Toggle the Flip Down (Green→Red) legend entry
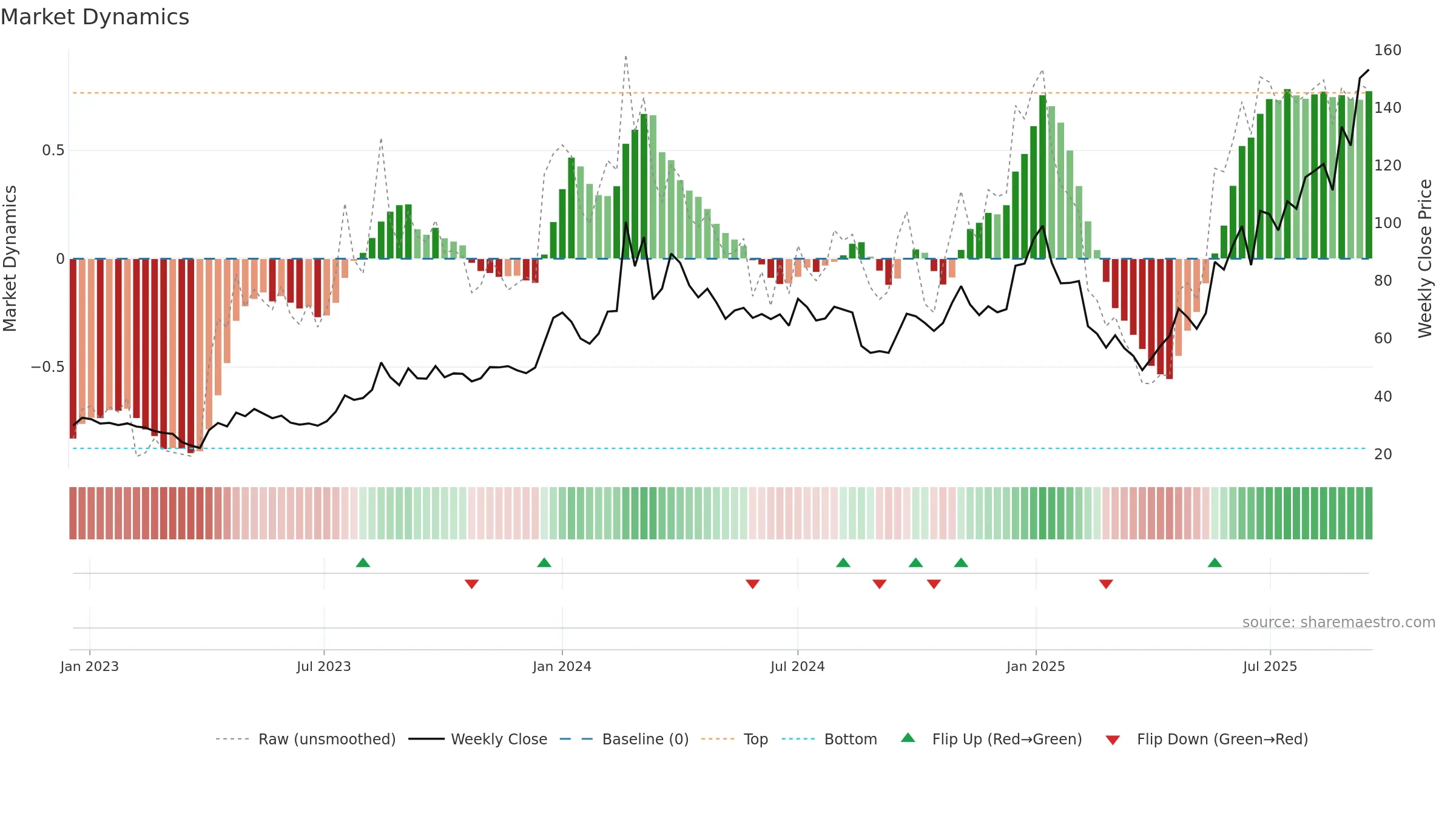The image size is (1456, 819). pyautogui.click(x=1207, y=739)
